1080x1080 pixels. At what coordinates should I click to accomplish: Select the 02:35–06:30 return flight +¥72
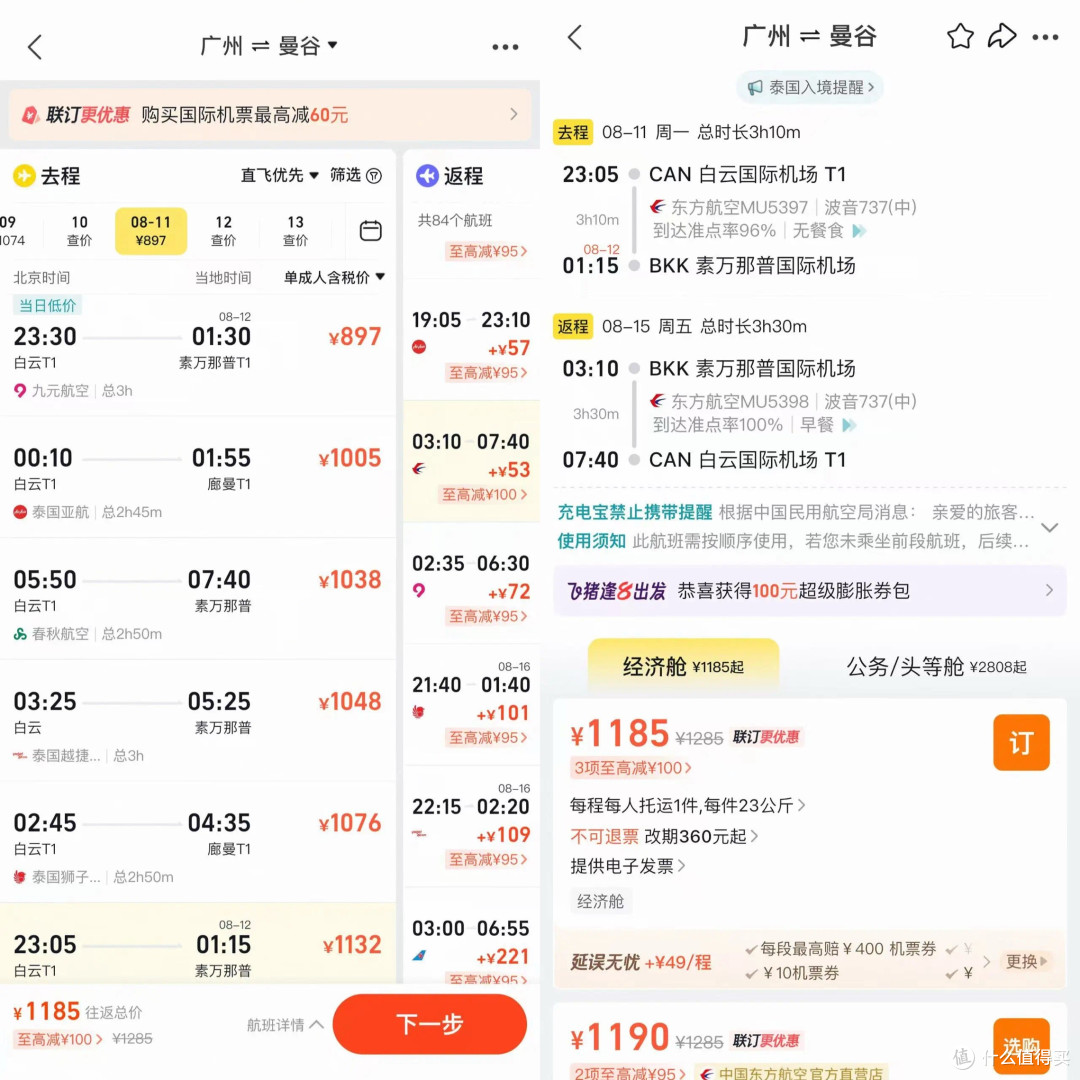[x=472, y=584]
